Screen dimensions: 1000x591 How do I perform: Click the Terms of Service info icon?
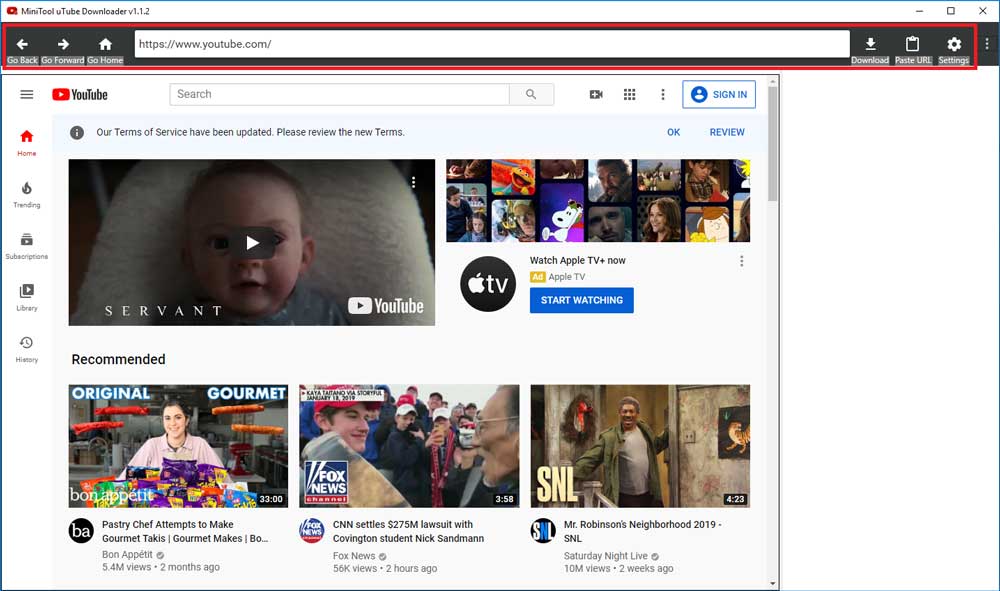[x=77, y=133]
